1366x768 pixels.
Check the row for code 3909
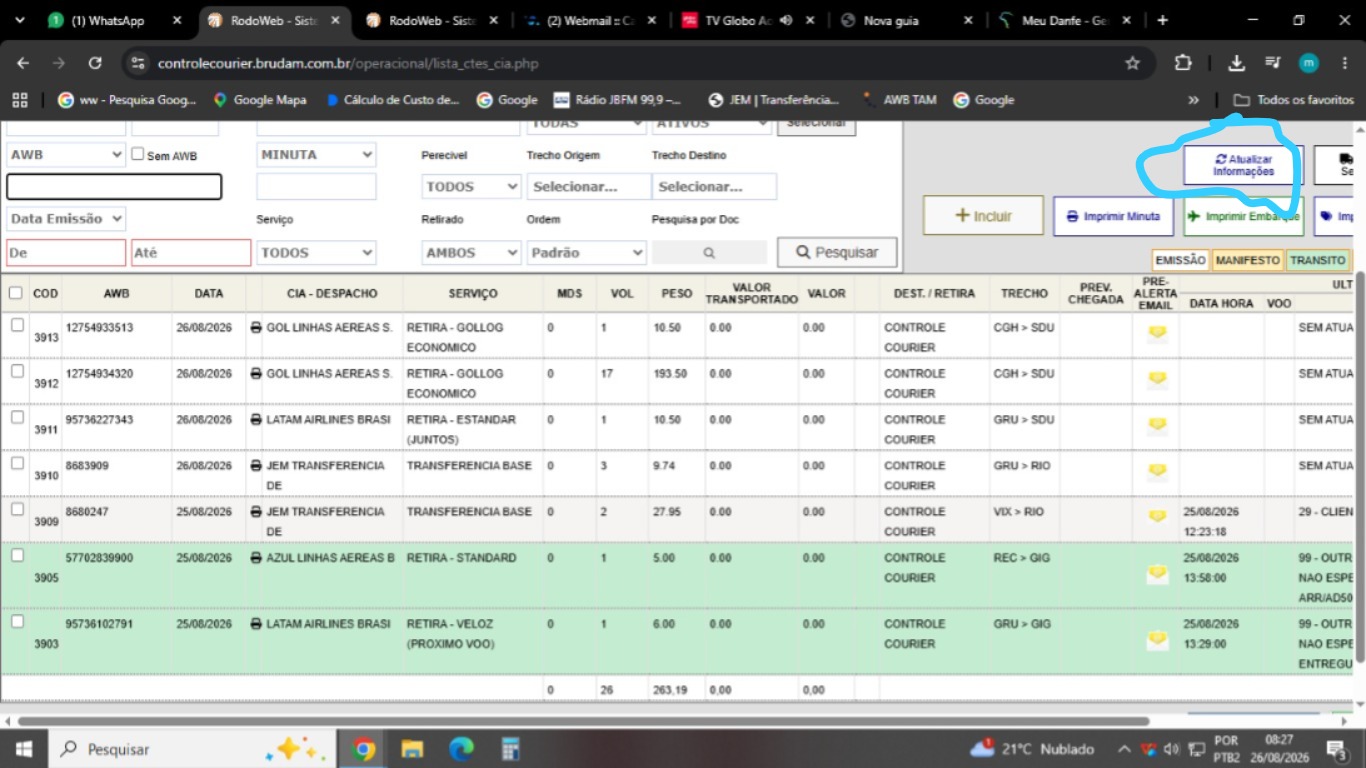(17, 510)
